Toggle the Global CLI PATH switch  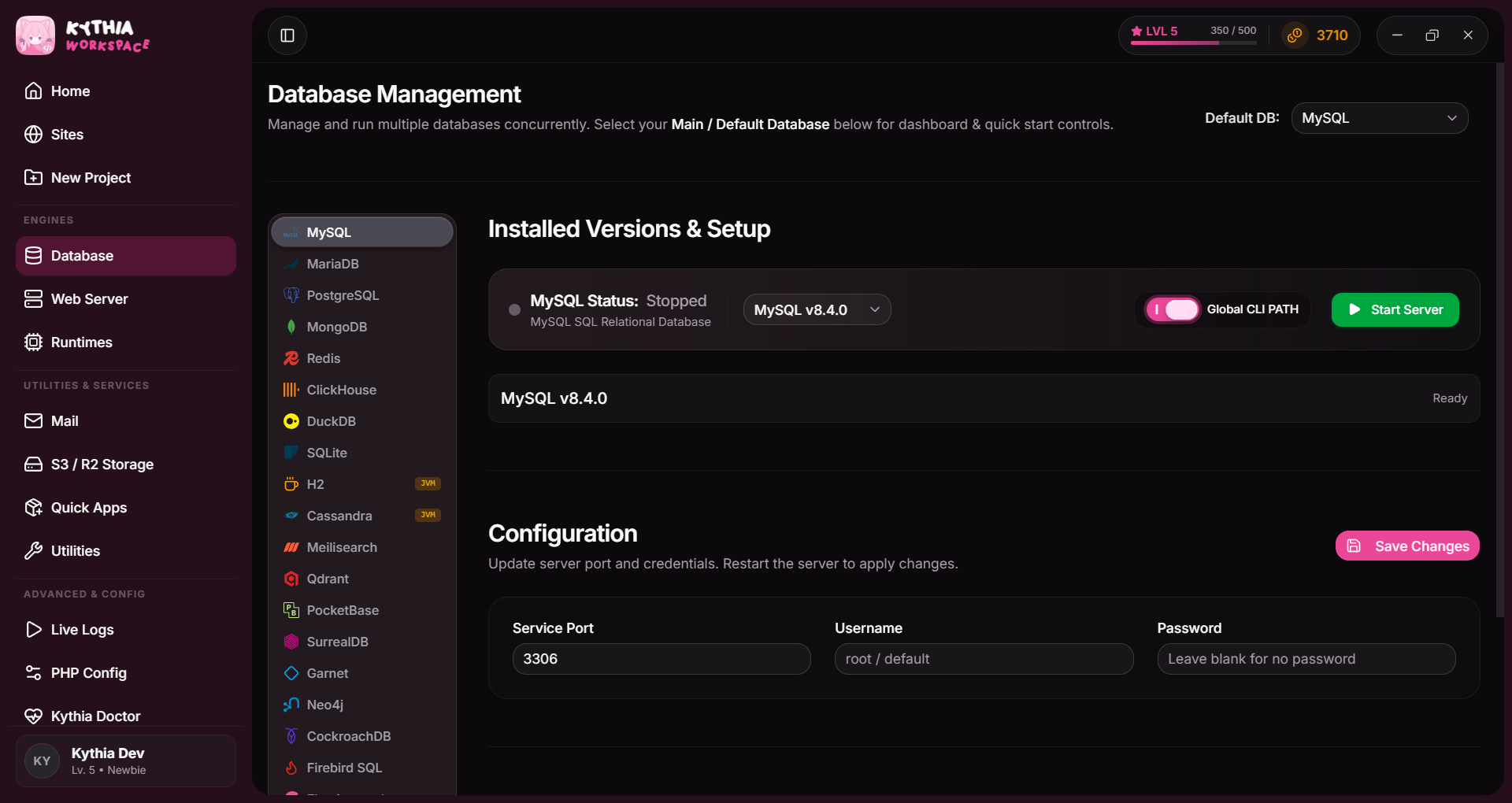[x=1172, y=309]
